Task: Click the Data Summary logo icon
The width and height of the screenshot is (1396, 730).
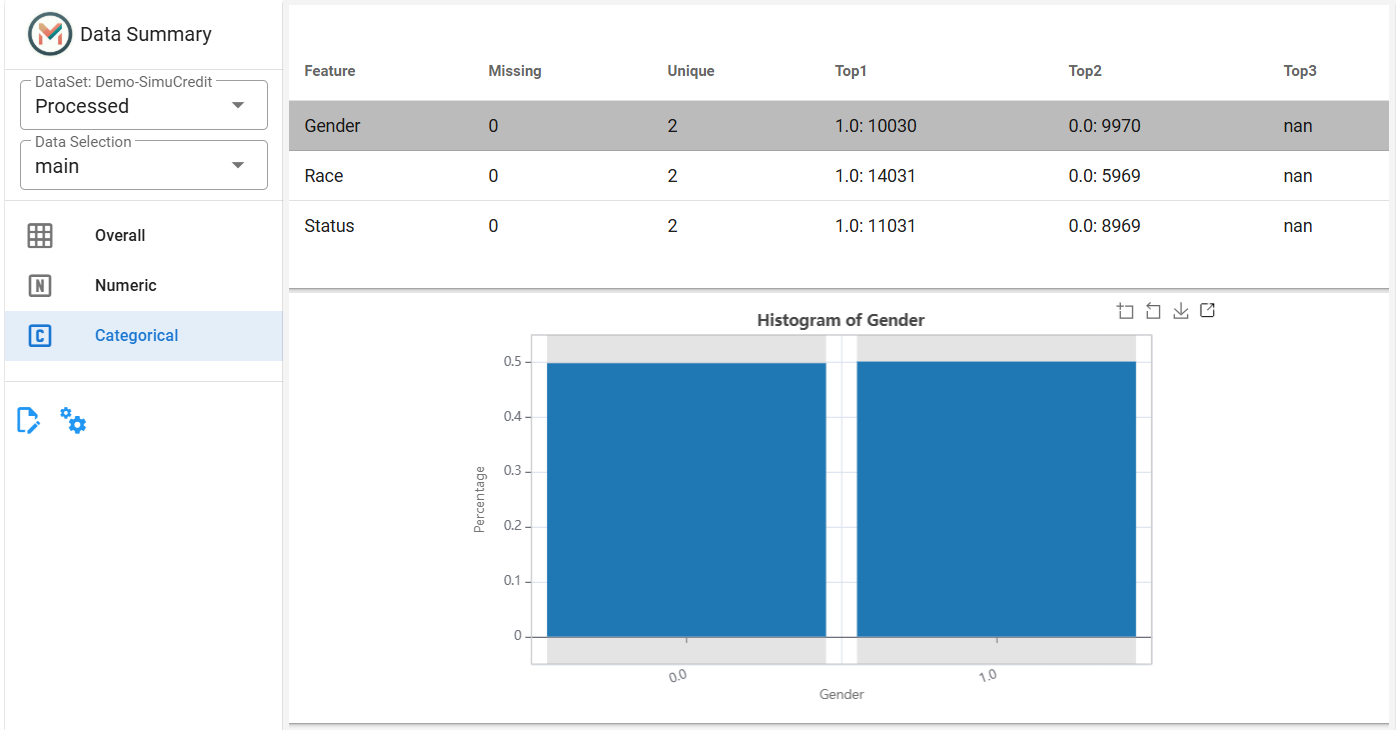Action: (x=50, y=35)
